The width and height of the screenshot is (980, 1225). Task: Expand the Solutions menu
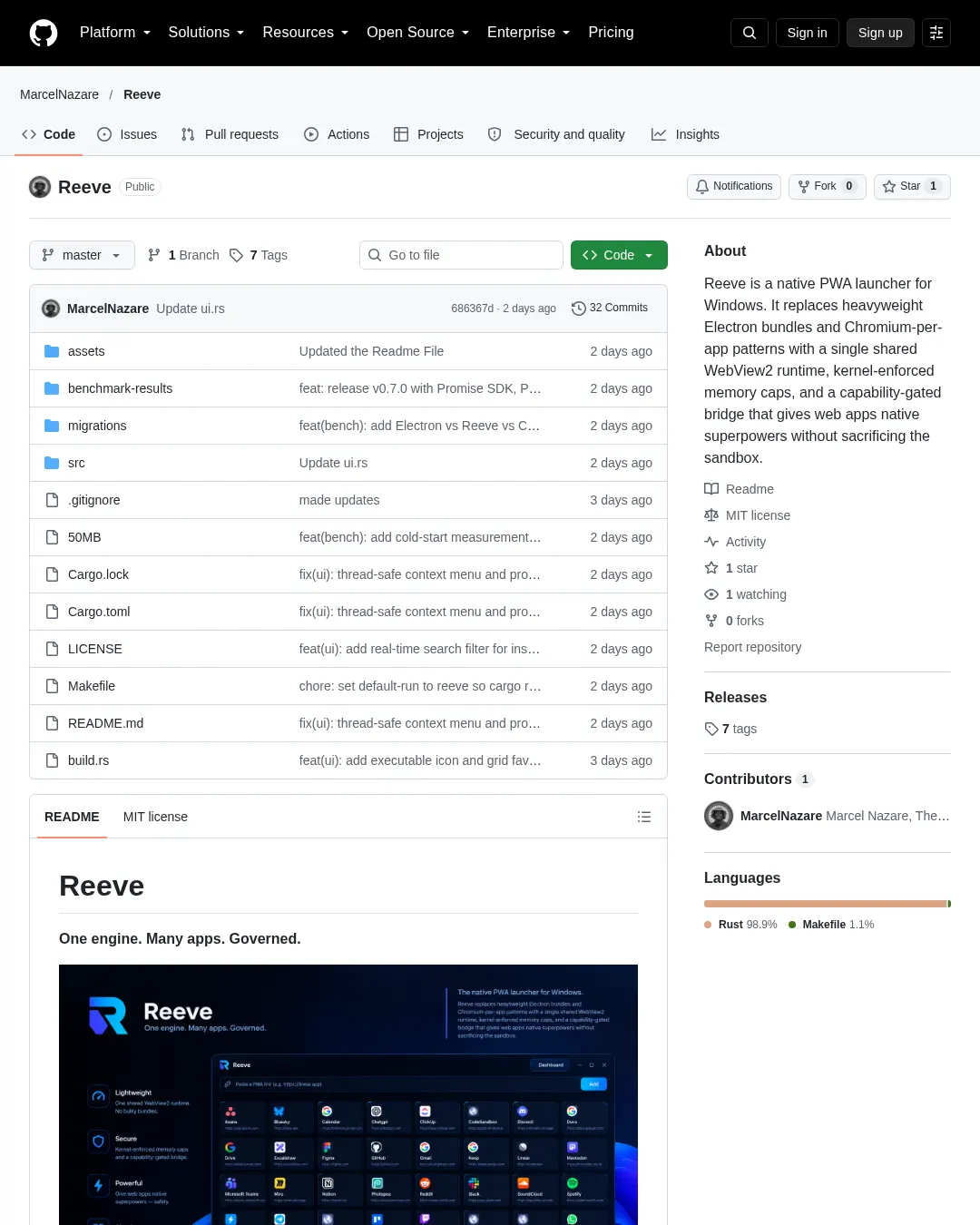[x=206, y=33]
